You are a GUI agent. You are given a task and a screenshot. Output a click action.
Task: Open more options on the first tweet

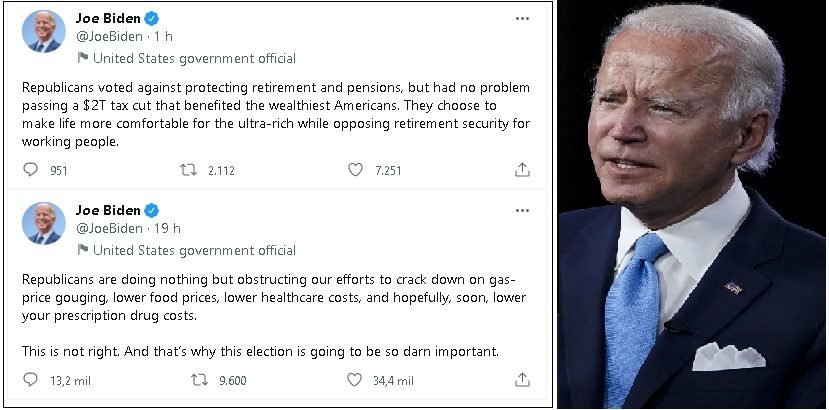(522, 18)
